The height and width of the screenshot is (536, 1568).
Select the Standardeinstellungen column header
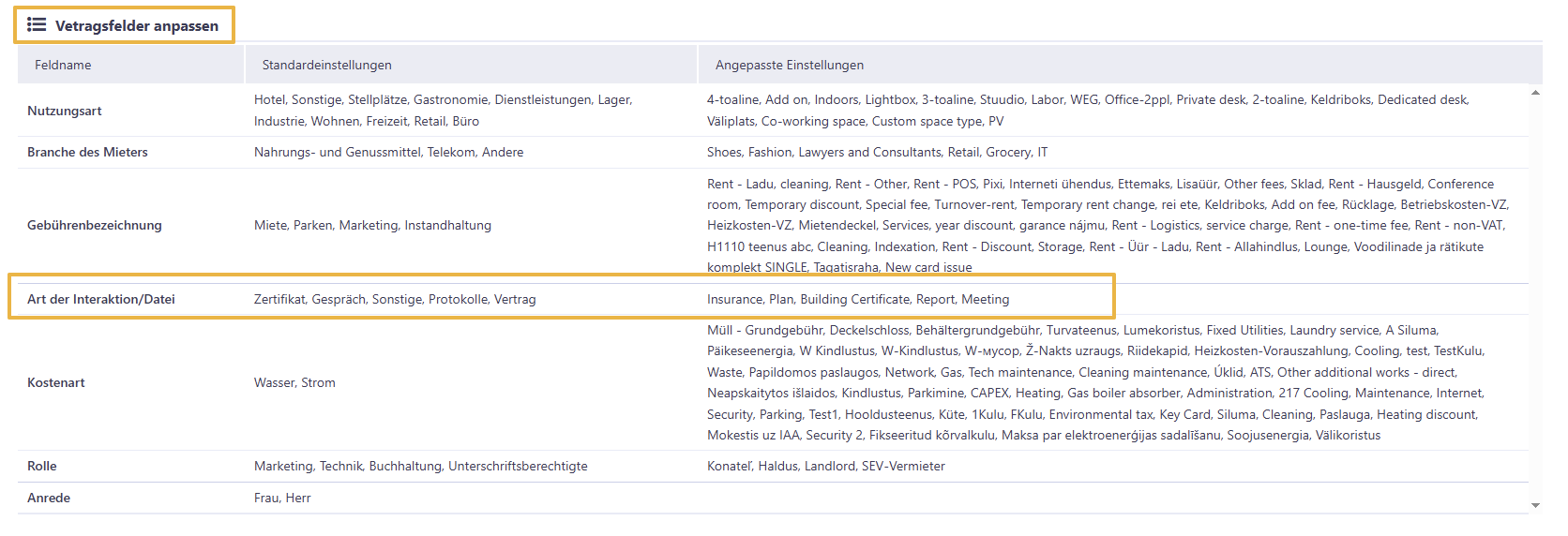(472, 65)
